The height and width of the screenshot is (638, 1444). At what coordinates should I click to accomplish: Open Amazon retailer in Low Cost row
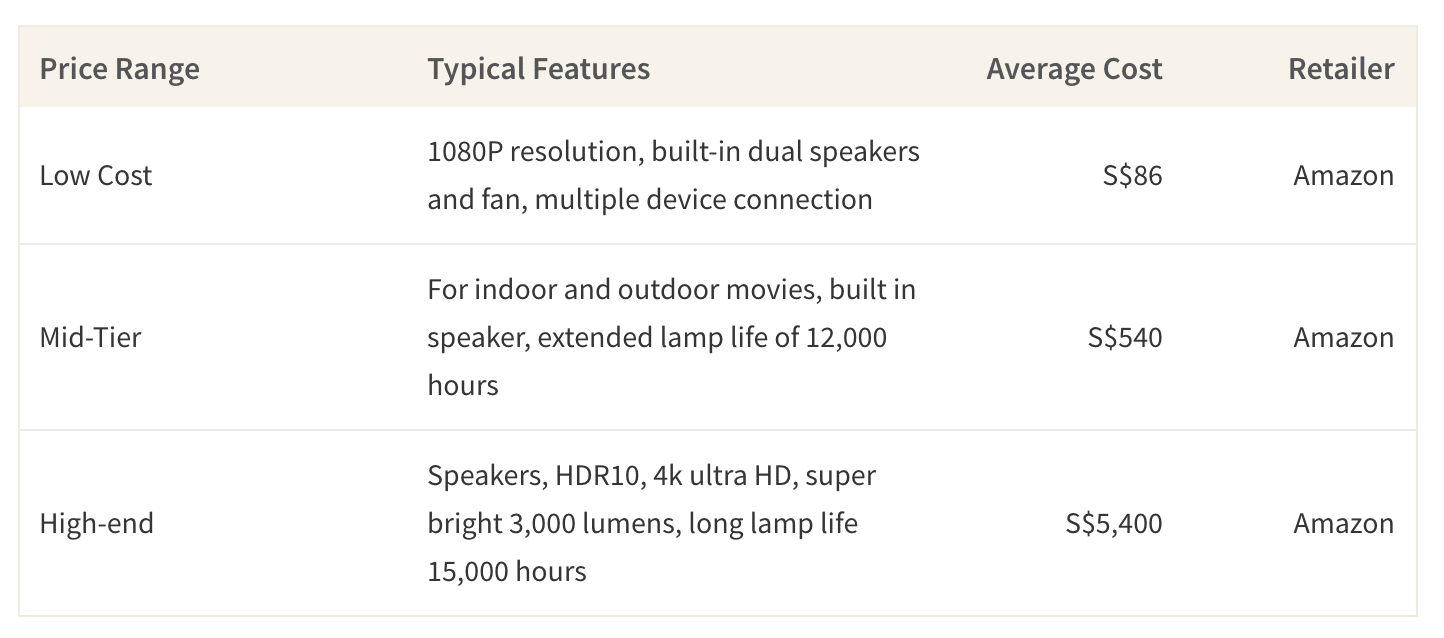(x=1343, y=175)
